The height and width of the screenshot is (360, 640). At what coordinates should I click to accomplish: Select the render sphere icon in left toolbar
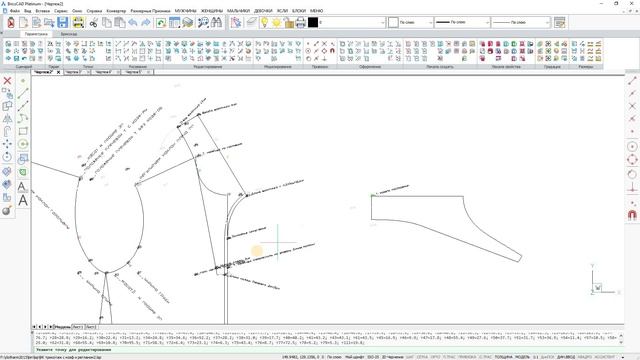(x=7, y=211)
